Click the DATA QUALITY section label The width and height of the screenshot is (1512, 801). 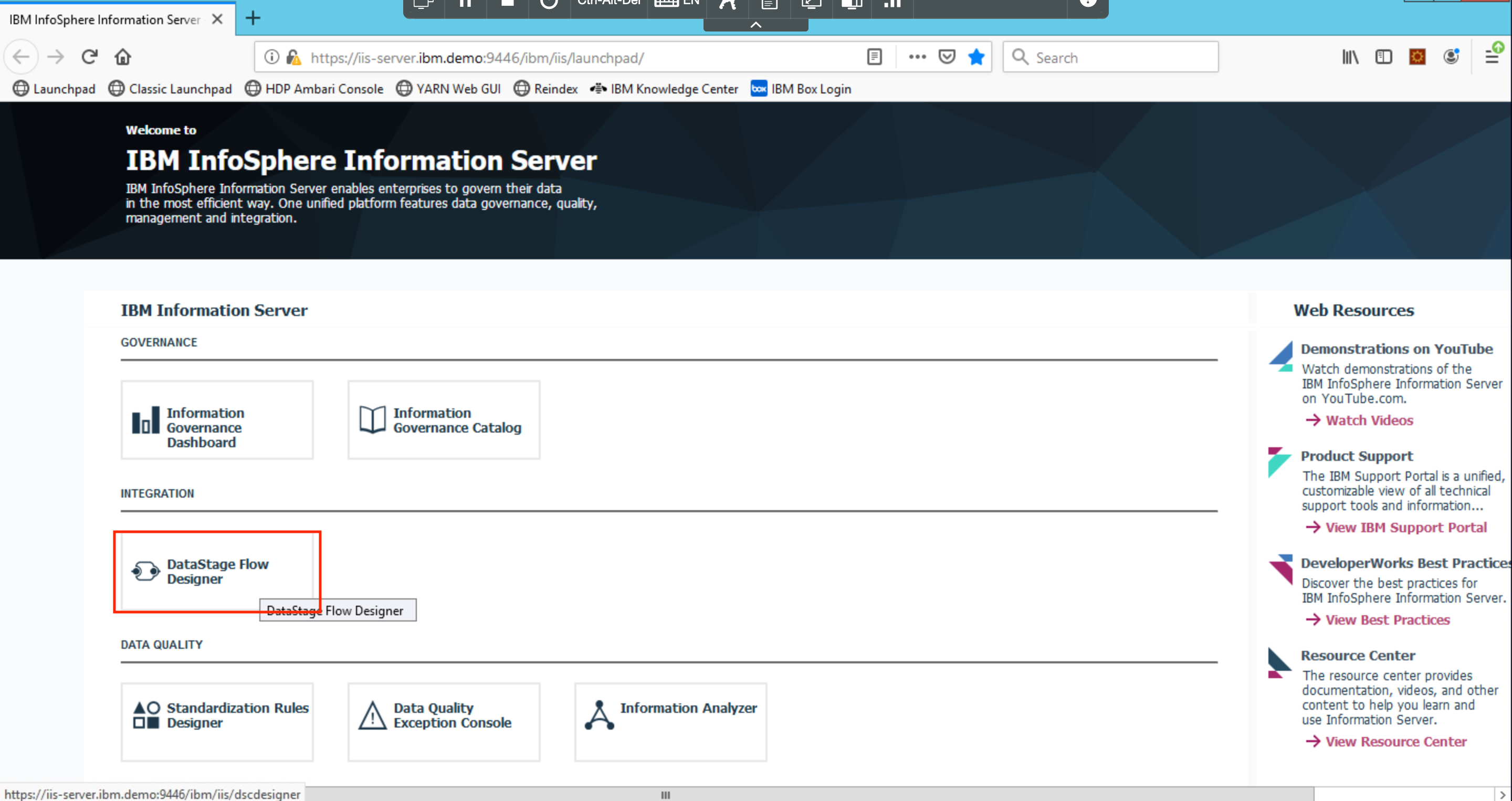pyautogui.click(x=162, y=645)
